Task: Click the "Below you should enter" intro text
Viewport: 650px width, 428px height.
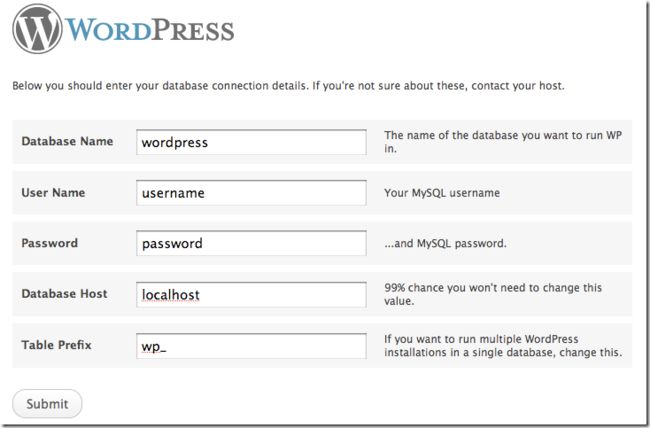Action: pyautogui.click(x=288, y=86)
